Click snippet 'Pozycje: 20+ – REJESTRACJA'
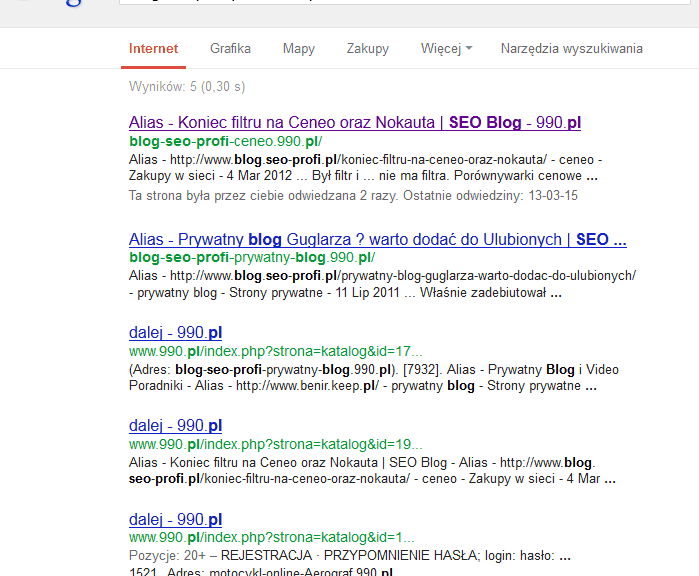 [x=221, y=556]
